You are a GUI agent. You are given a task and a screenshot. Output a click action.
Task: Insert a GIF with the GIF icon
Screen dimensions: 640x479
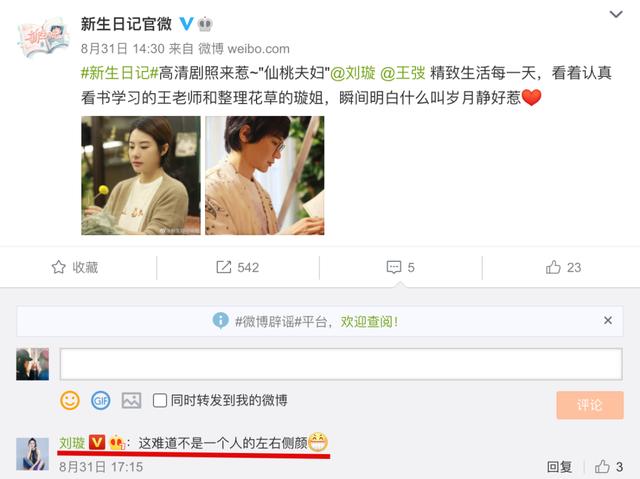pos(100,400)
